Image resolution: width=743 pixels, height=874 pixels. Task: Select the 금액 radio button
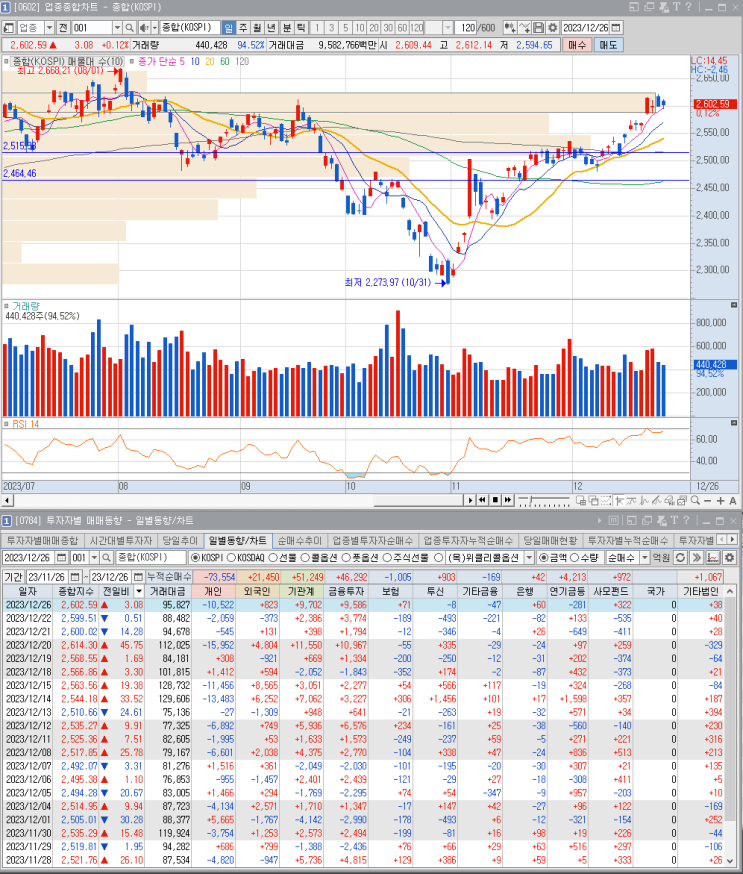point(543,557)
